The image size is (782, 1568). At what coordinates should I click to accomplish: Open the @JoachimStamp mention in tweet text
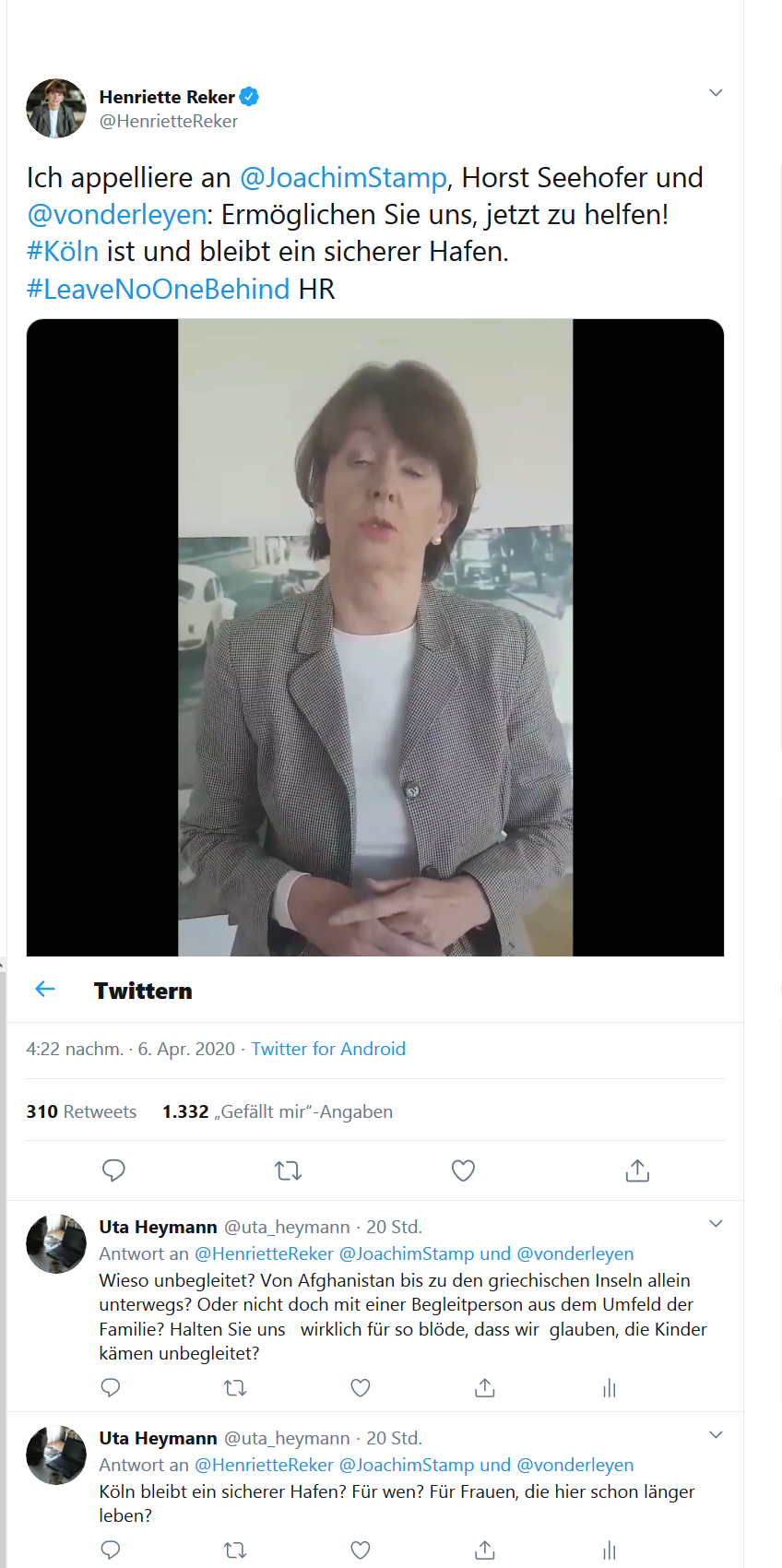click(x=343, y=177)
